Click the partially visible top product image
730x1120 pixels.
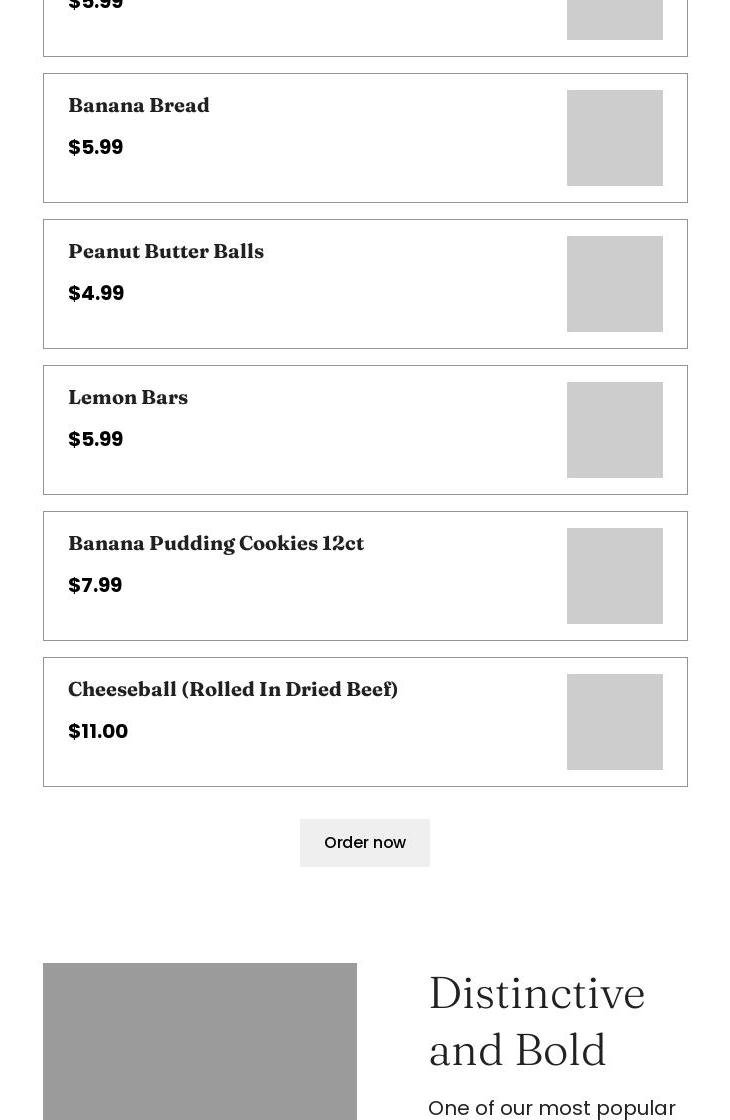click(x=614, y=19)
